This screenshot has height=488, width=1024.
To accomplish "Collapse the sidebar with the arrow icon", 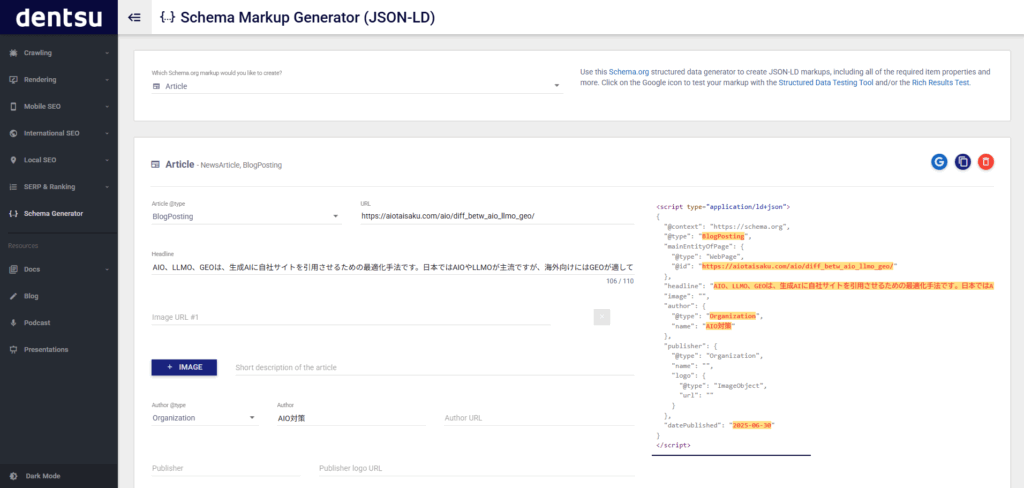I will [x=135, y=18].
